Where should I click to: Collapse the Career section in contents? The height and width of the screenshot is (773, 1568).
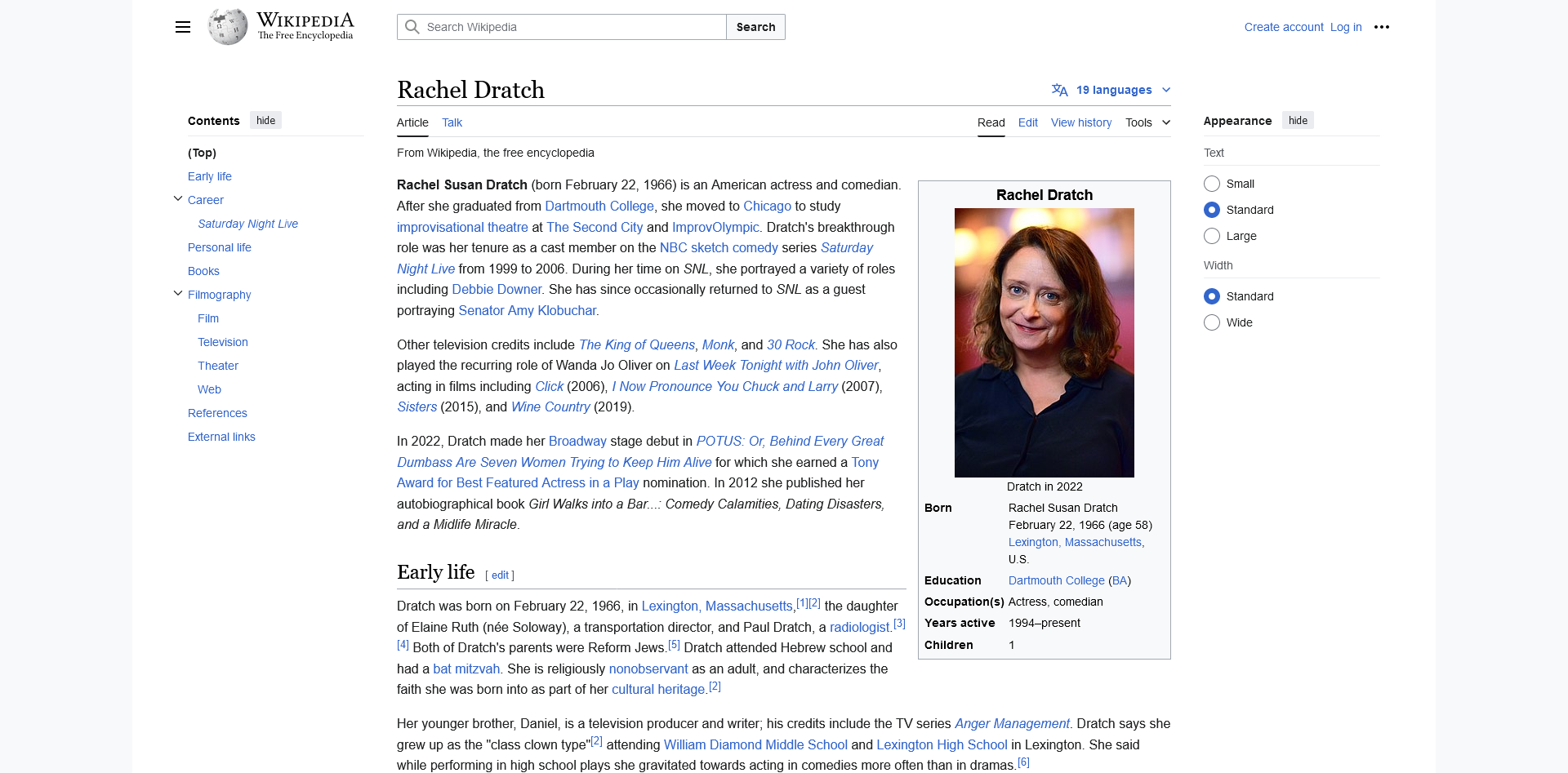coord(178,199)
